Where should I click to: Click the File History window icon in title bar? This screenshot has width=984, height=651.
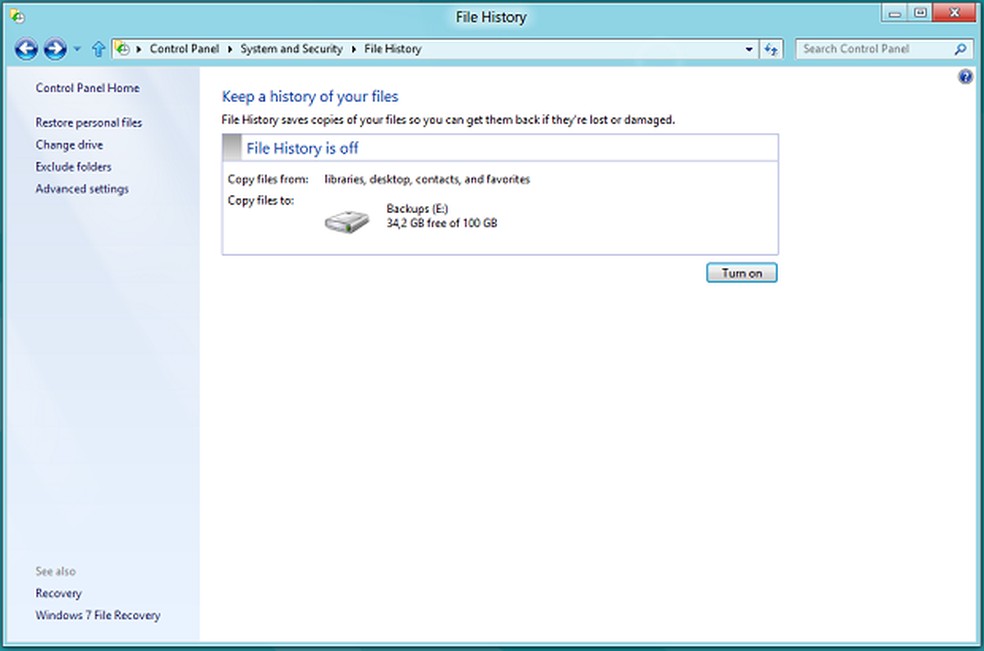pos(18,16)
